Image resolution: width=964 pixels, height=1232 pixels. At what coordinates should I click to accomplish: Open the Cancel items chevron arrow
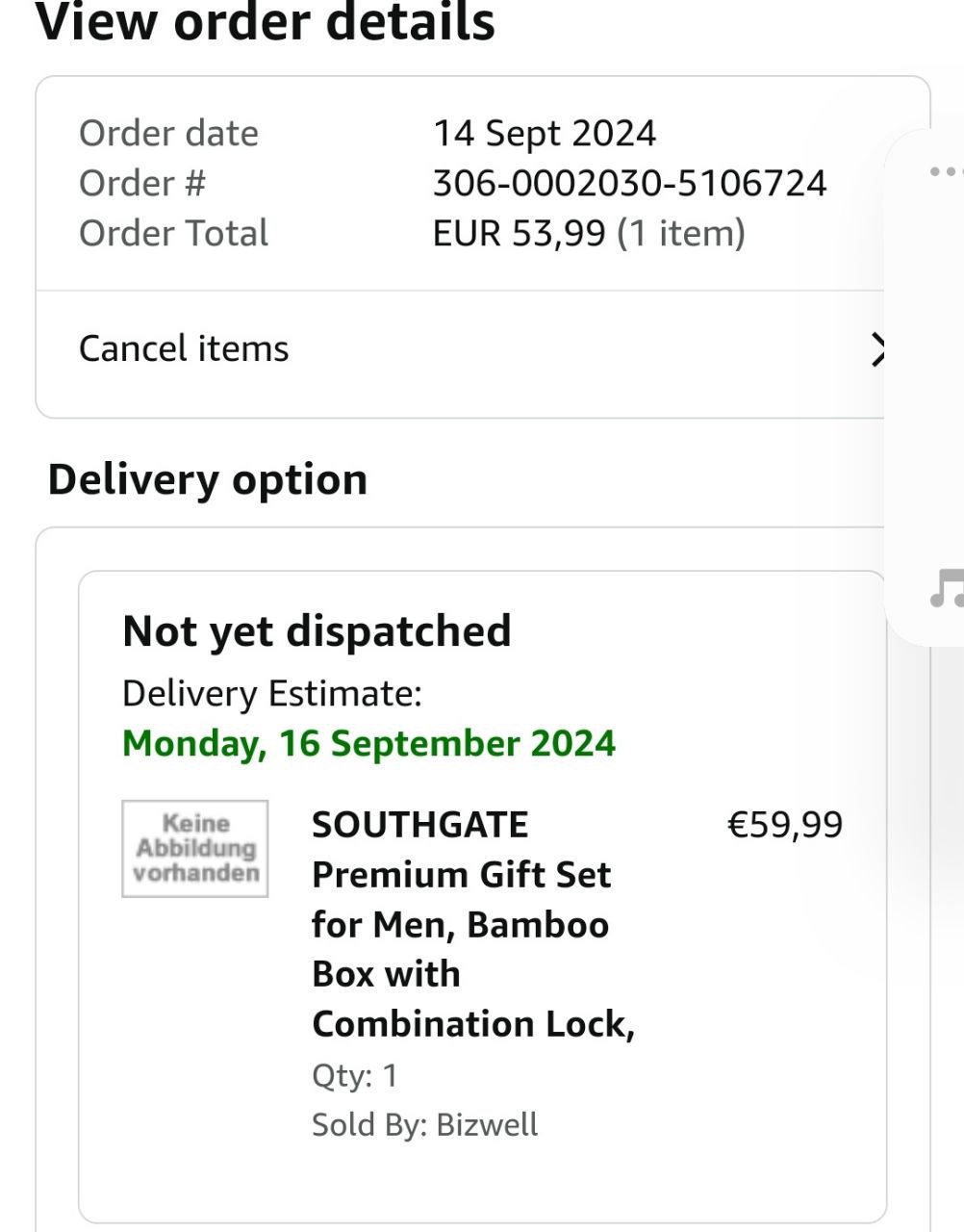coord(875,349)
